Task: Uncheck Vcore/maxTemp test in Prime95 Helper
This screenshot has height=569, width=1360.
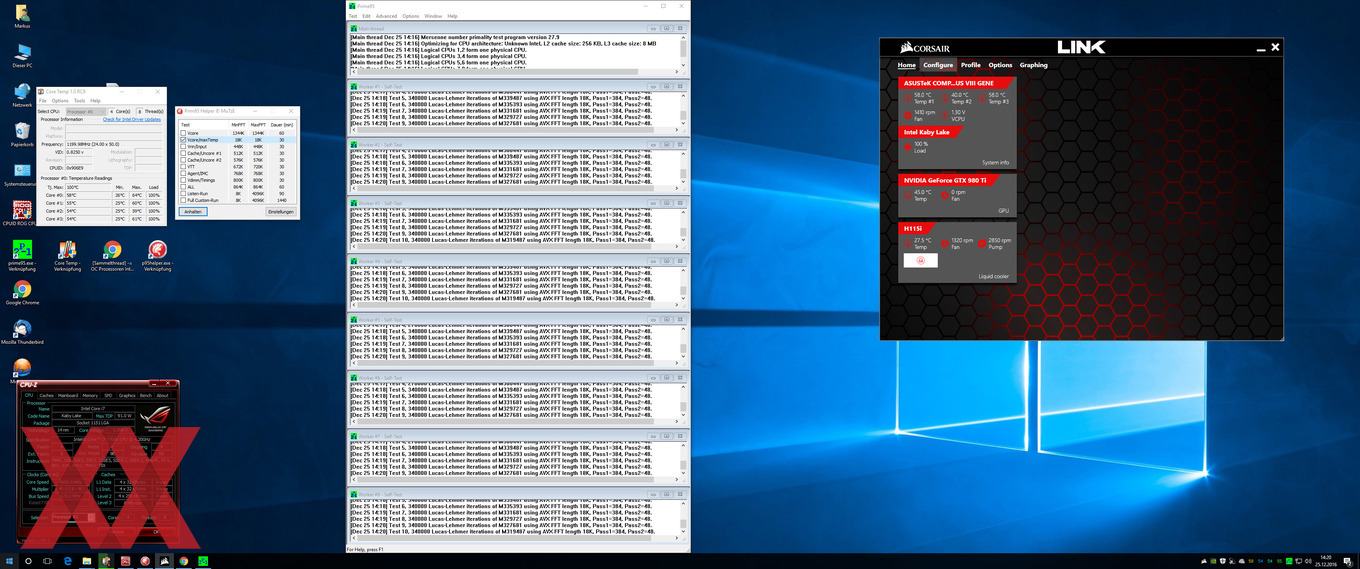Action: [x=183, y=140]
